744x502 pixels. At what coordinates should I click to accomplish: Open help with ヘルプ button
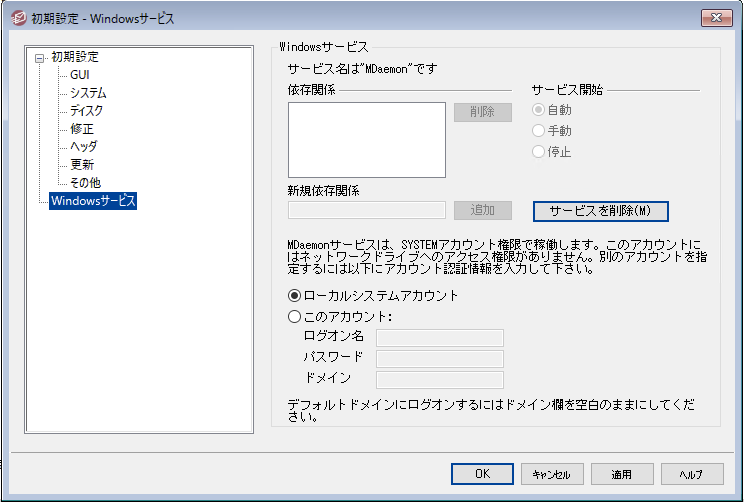(x=691, y=474)
